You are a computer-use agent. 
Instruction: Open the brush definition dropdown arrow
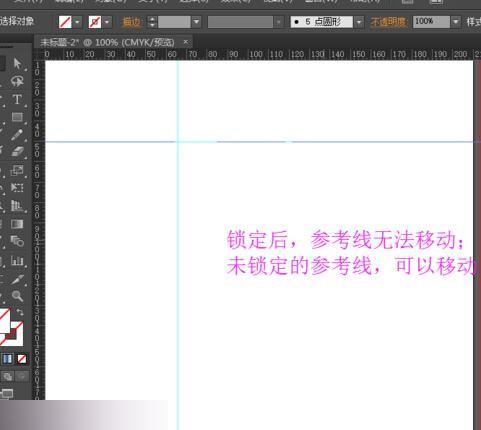[x=359, y=22]
